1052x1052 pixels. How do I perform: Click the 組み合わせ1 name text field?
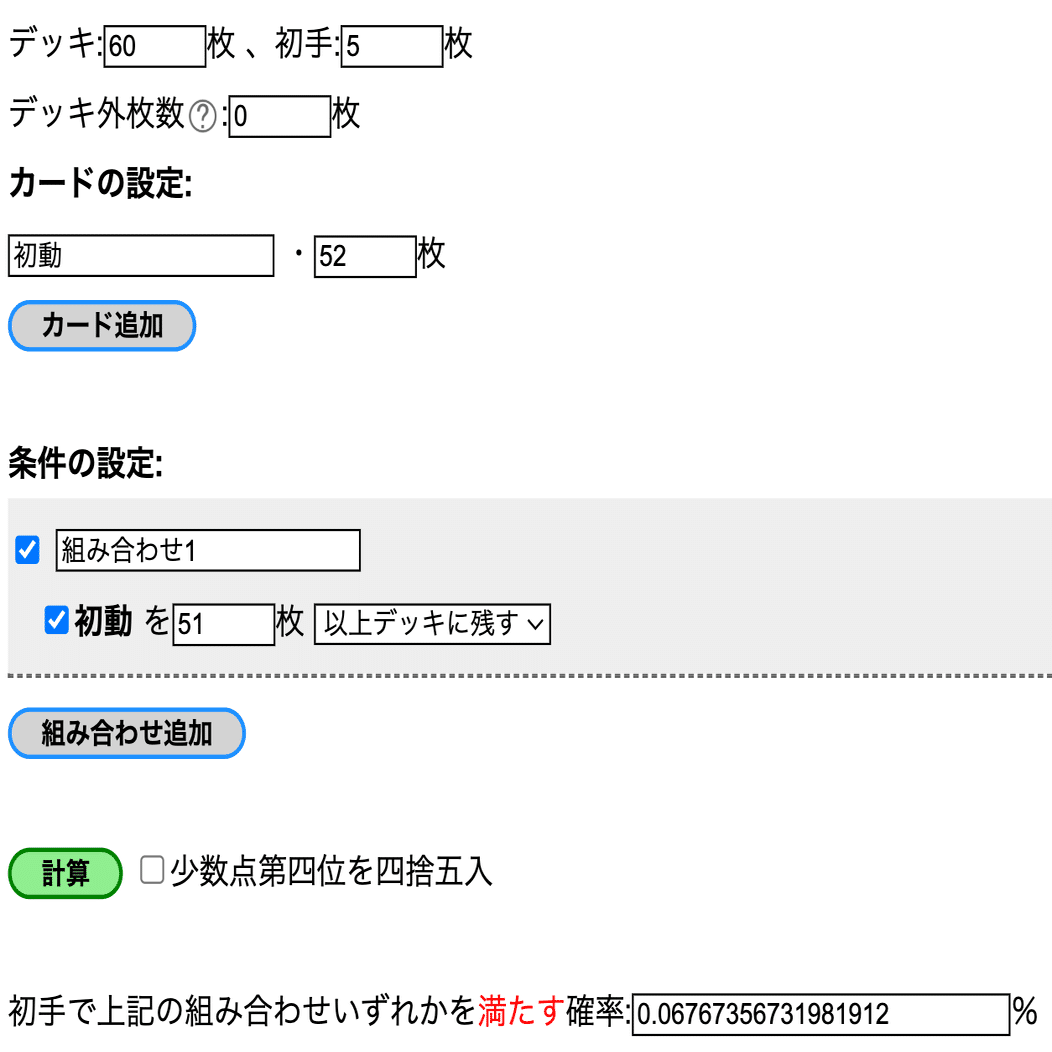[x=208, y=550]
